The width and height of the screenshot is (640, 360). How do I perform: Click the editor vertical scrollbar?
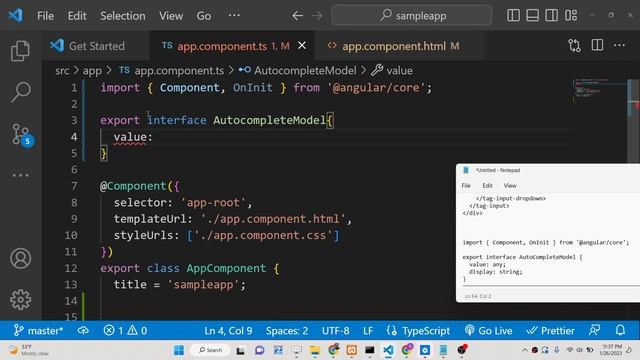[633, 200]
